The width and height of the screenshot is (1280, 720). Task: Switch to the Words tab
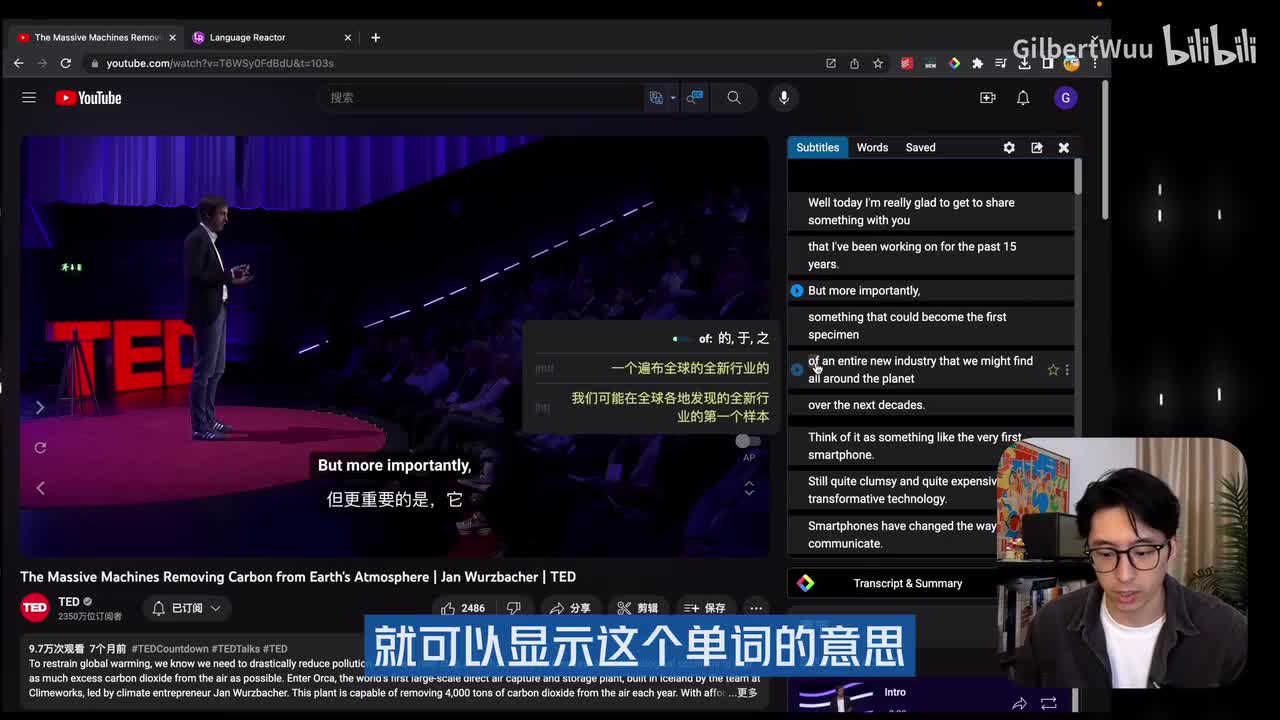[x=872, y=147]
